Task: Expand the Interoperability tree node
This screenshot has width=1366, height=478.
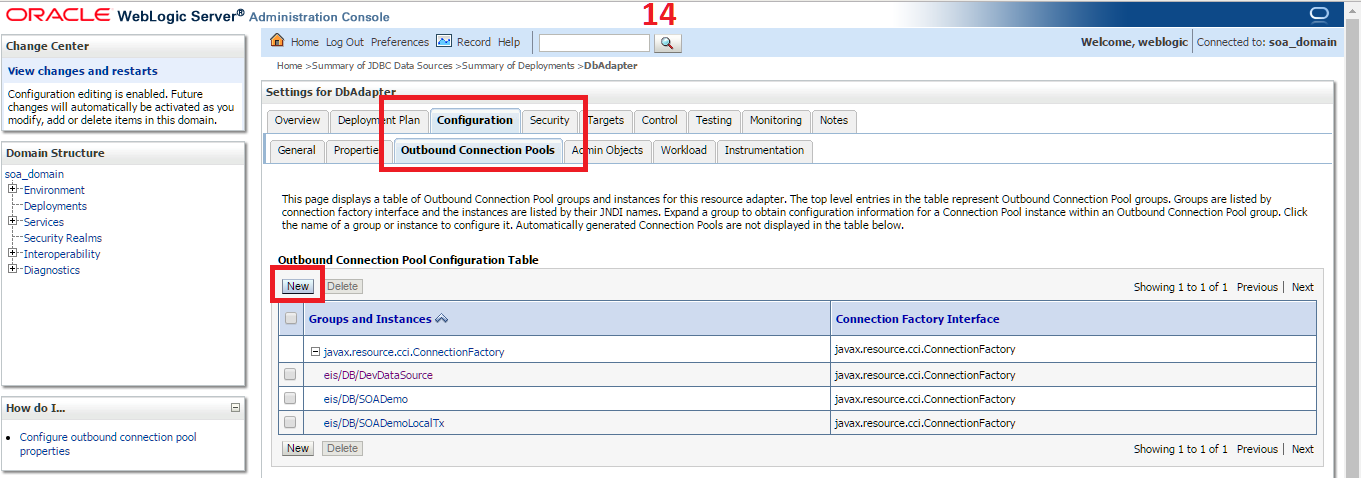Action: pos(13,253)
